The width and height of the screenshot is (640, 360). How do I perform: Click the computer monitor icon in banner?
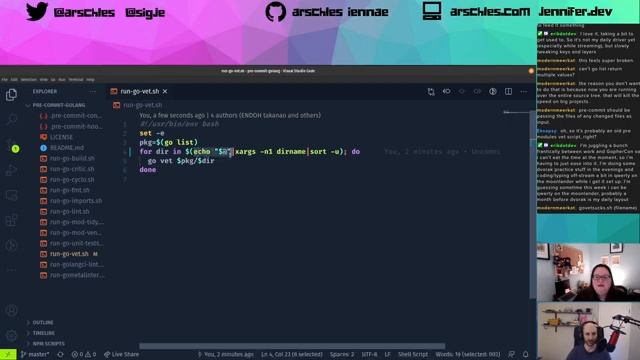coord(432,11)
